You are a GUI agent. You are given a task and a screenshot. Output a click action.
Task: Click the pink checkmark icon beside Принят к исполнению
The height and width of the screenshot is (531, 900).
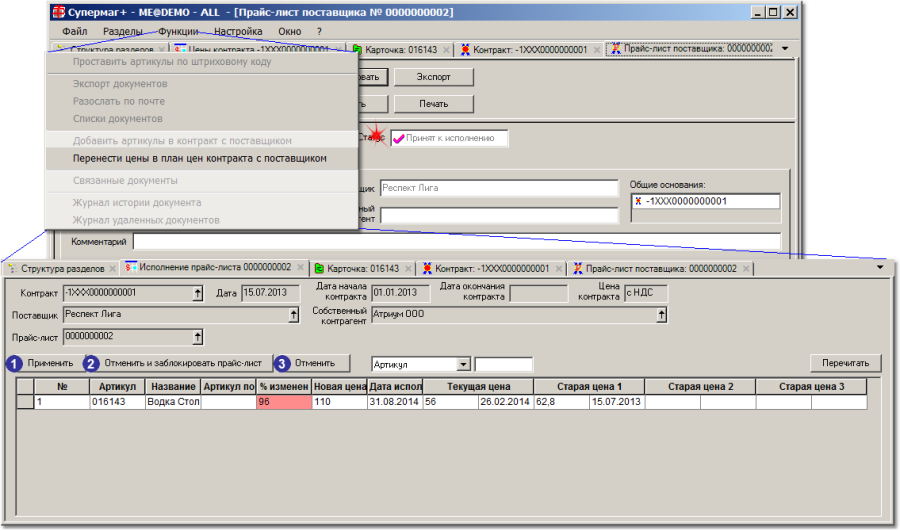click(x=398, y=138)
